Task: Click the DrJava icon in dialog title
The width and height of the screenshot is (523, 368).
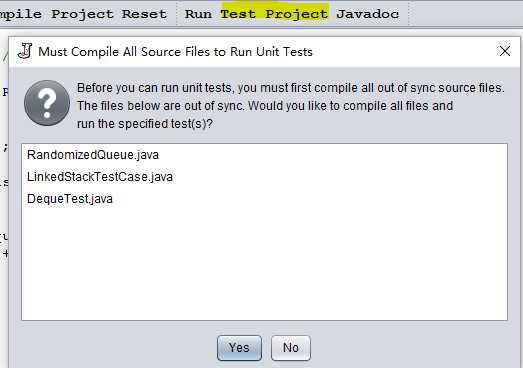Action: [x=25, y=51]
